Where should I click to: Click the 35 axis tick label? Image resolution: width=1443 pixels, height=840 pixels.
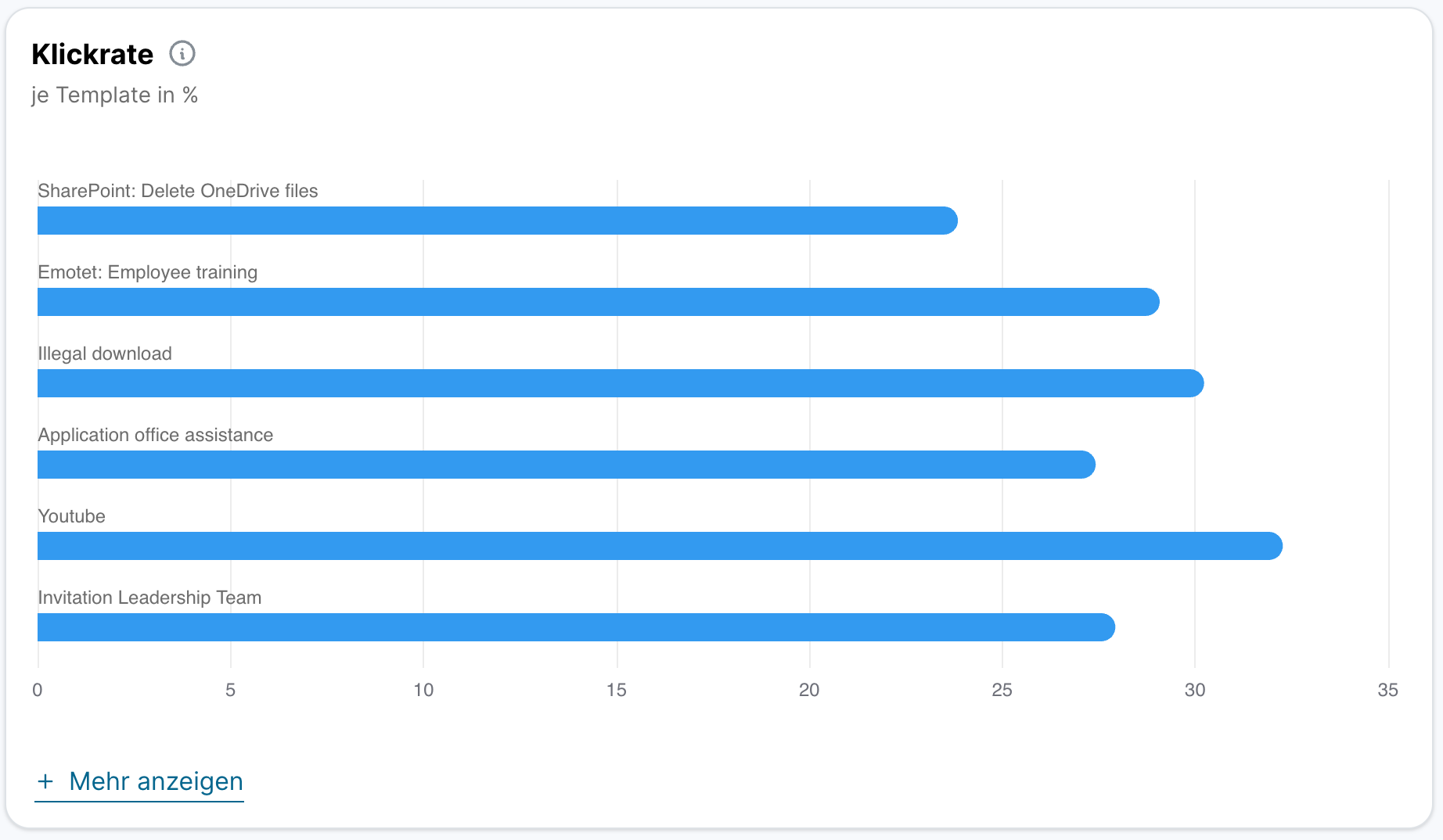pyautogui.click(x=1387, y=690)
